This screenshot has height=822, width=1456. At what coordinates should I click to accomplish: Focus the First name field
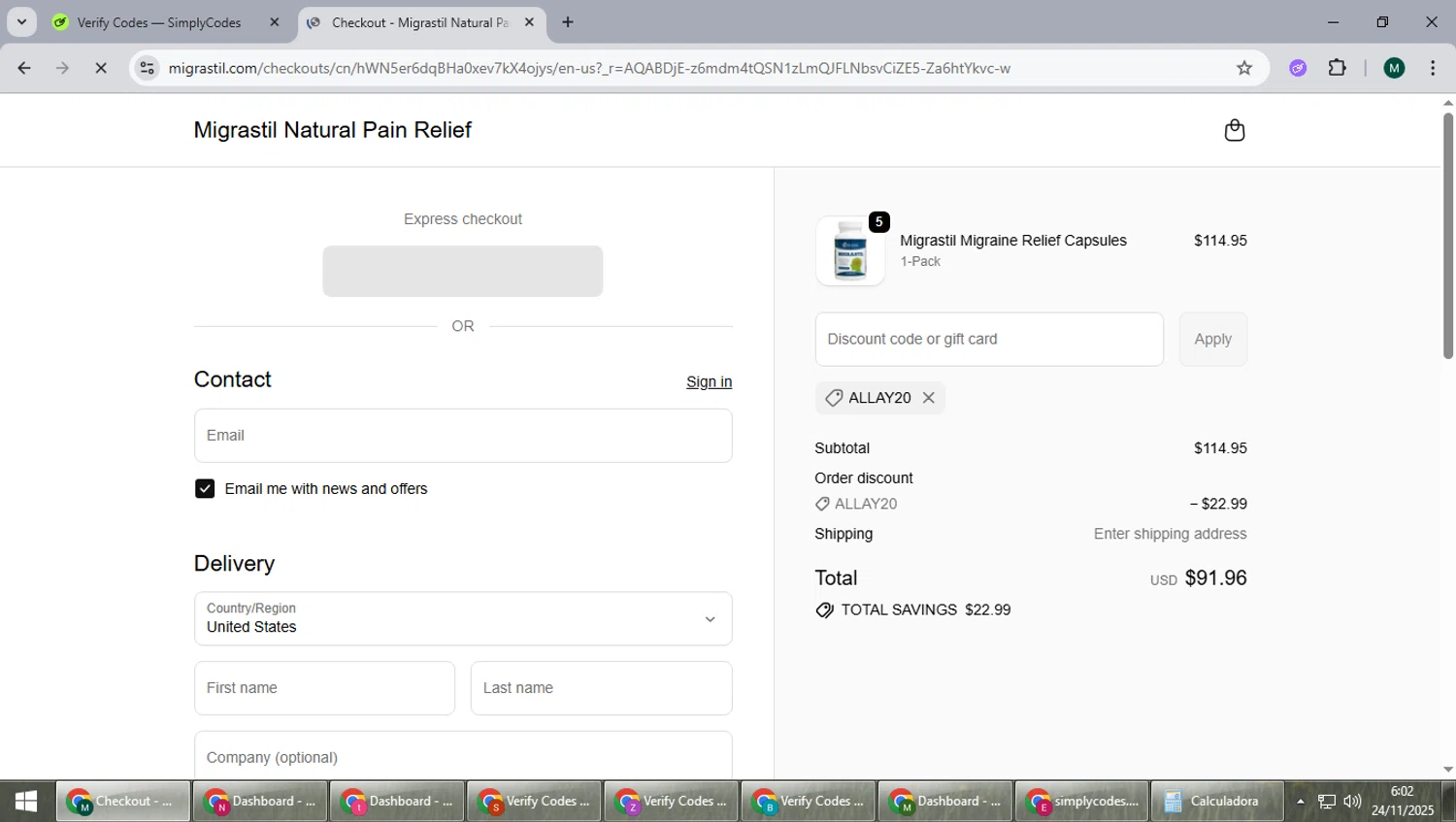click(325, 688)
